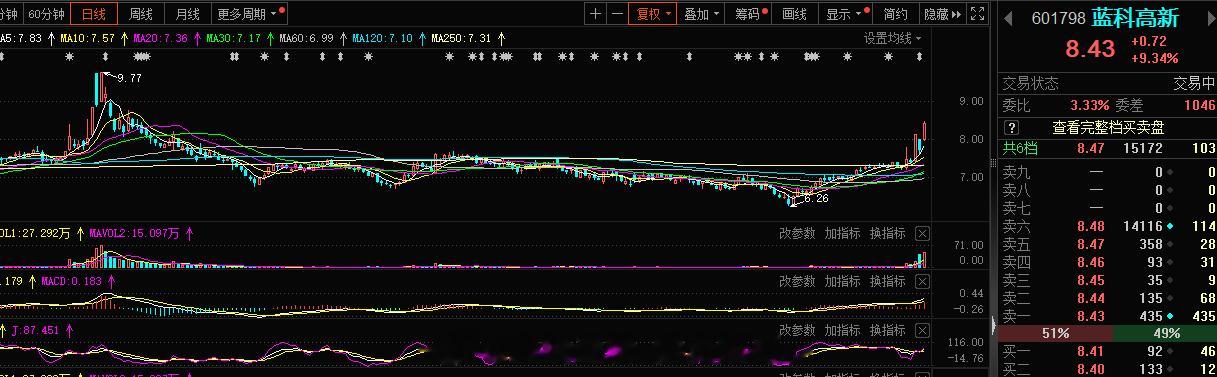Click 加指标 in volume panel
Screen dimensions: 1217x377
coord(843,234)
